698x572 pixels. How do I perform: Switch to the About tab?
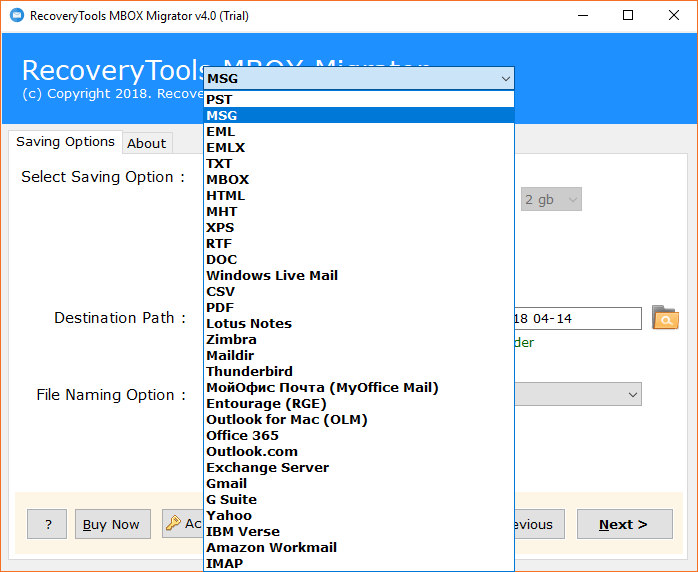pyautogui.click(x=146, y=143)
